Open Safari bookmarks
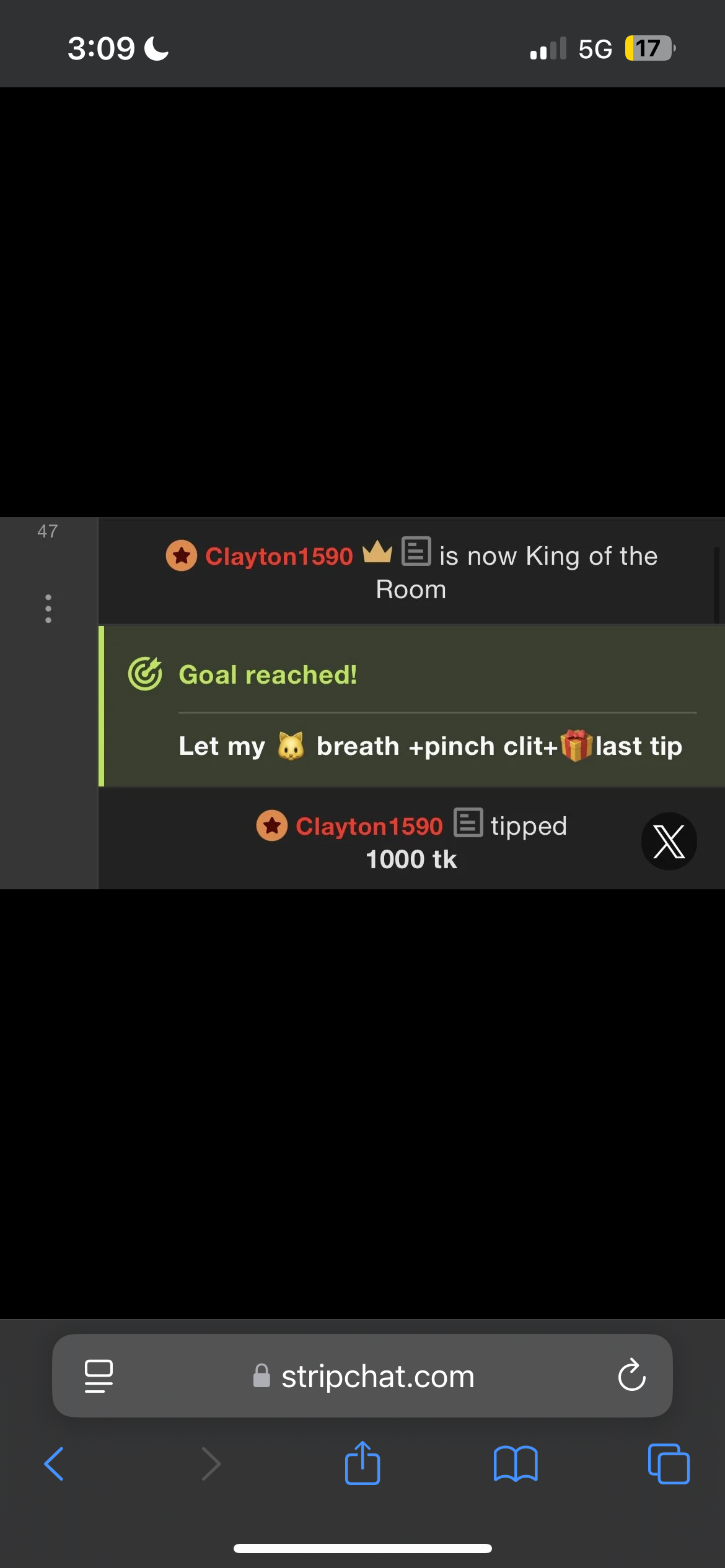725x1568 pixels. tap(516, 1464)
